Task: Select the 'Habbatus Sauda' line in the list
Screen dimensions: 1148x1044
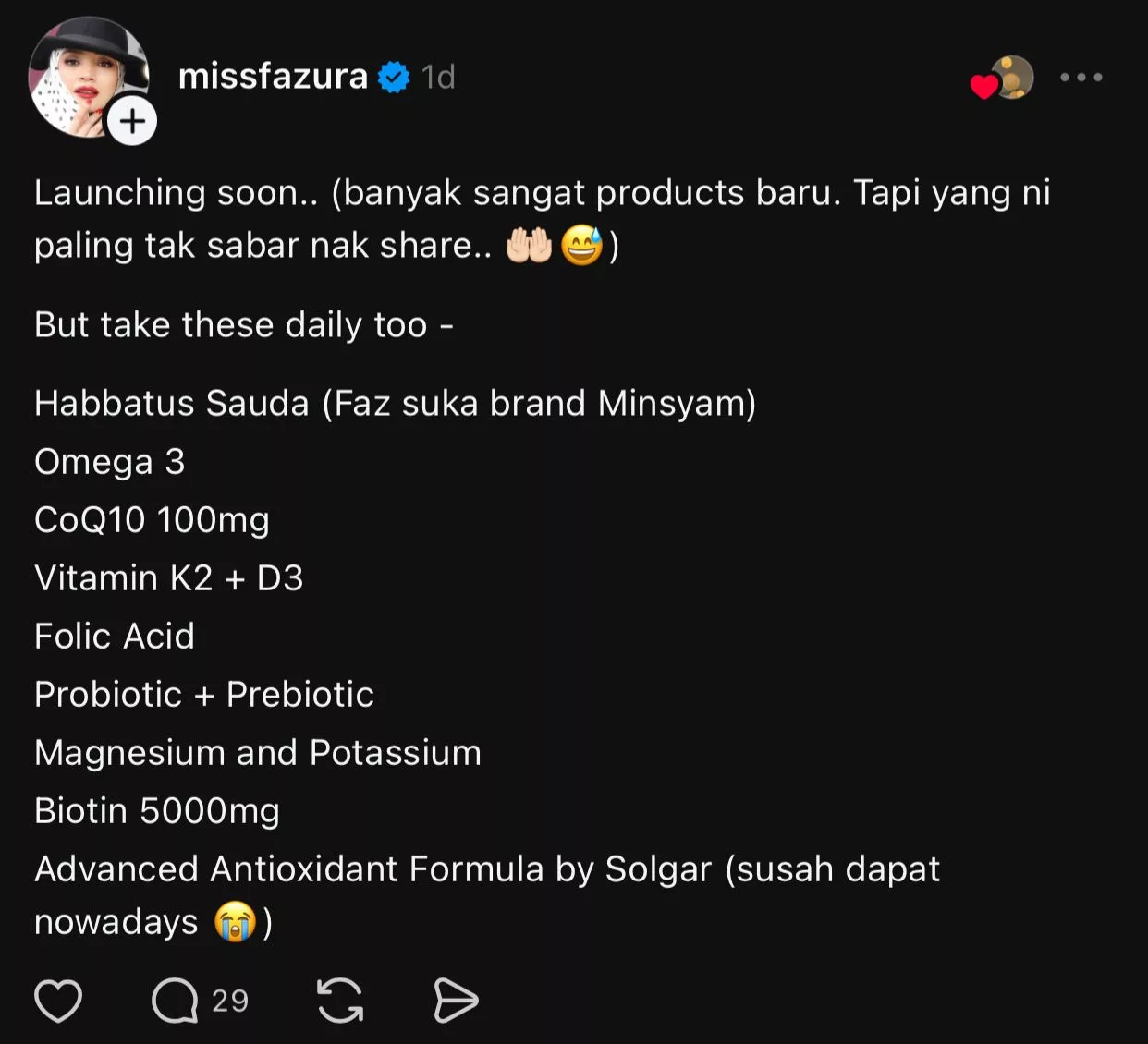Action: (x=395, y=403)
